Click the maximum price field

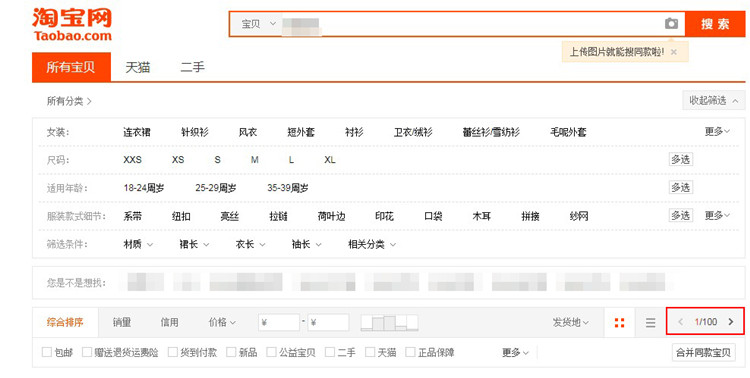coord(328,322)
